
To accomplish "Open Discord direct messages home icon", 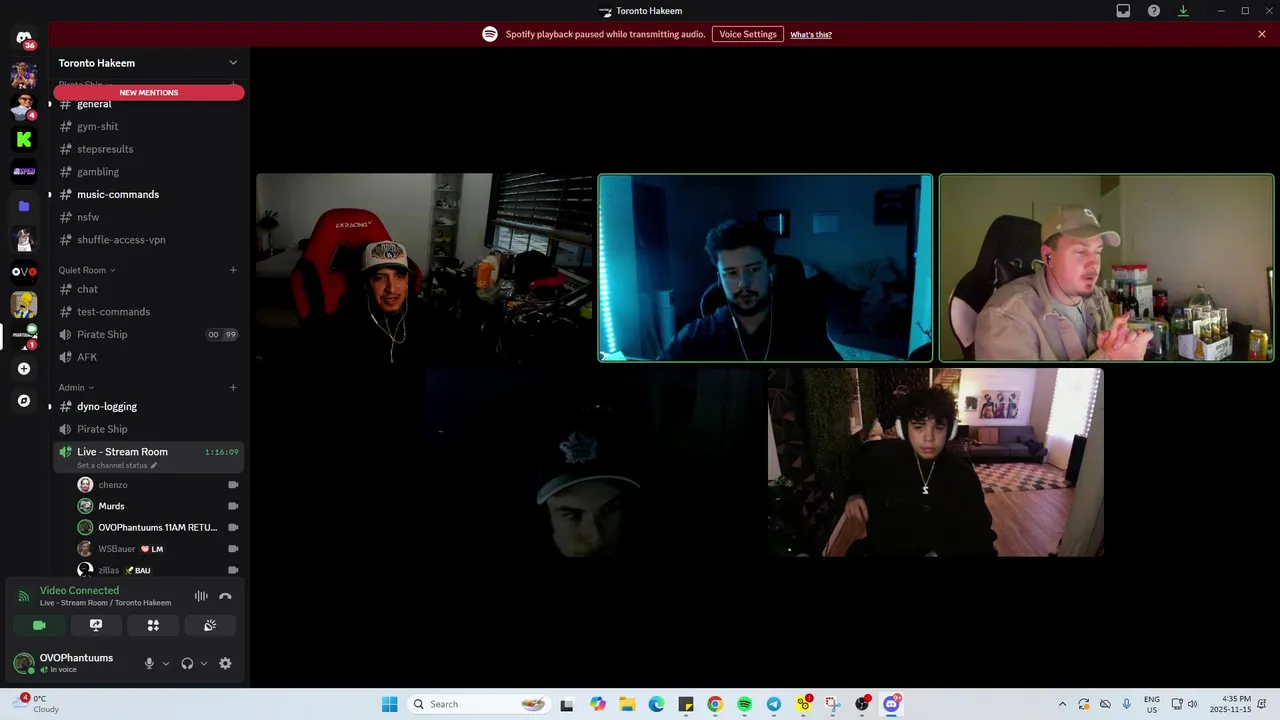I will pyautogui.click(x=24, y=39).
